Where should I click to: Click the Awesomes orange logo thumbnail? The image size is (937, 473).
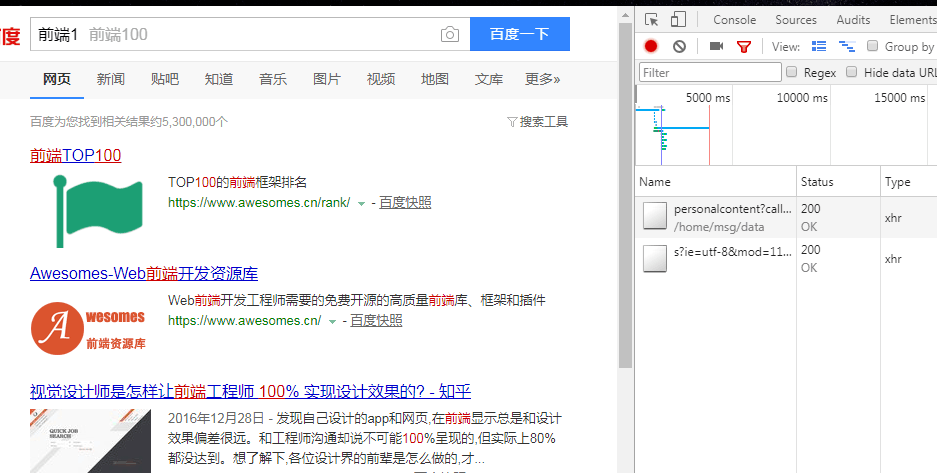pyautogui.click(x=88, y=328)
